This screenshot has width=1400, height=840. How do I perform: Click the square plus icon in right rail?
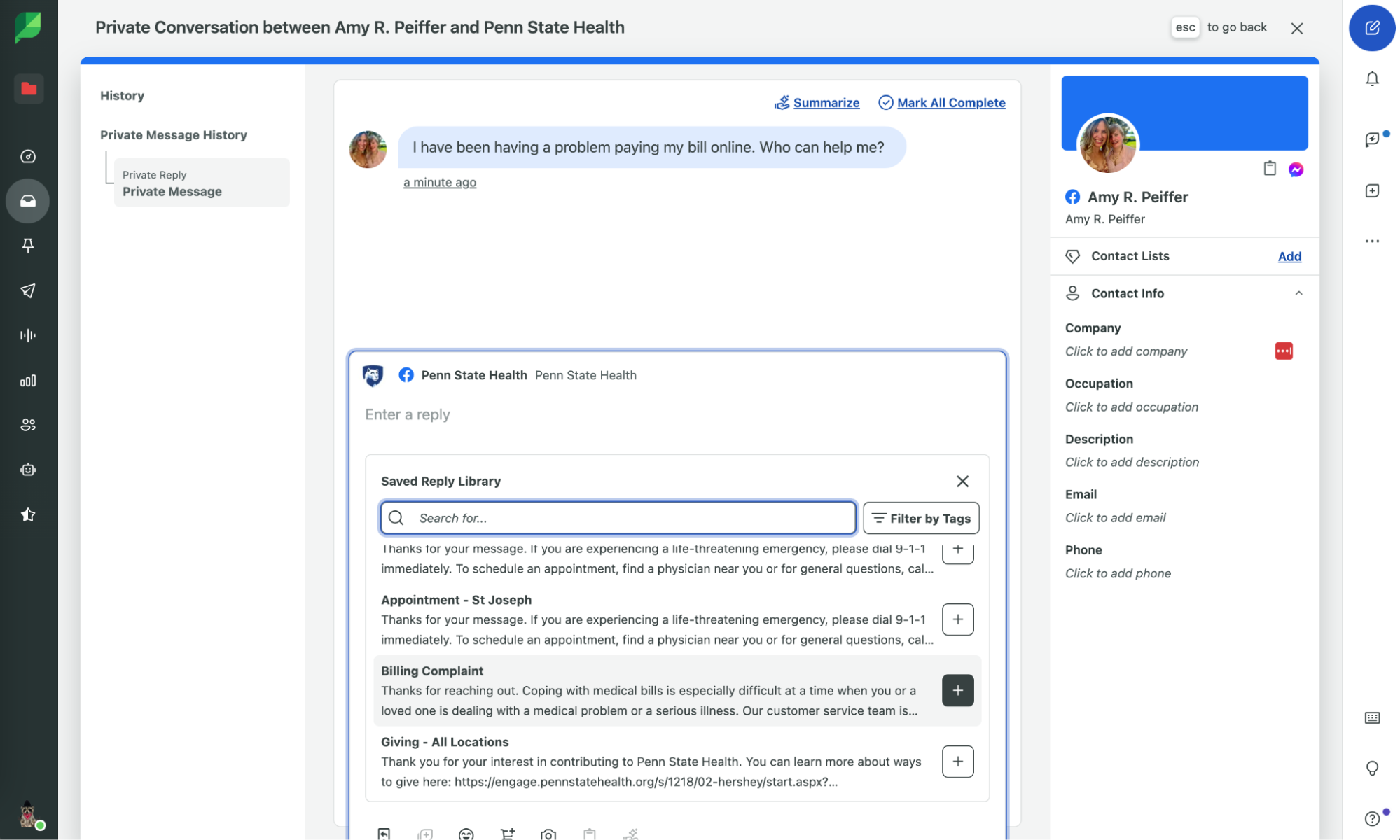point(1372,190)
